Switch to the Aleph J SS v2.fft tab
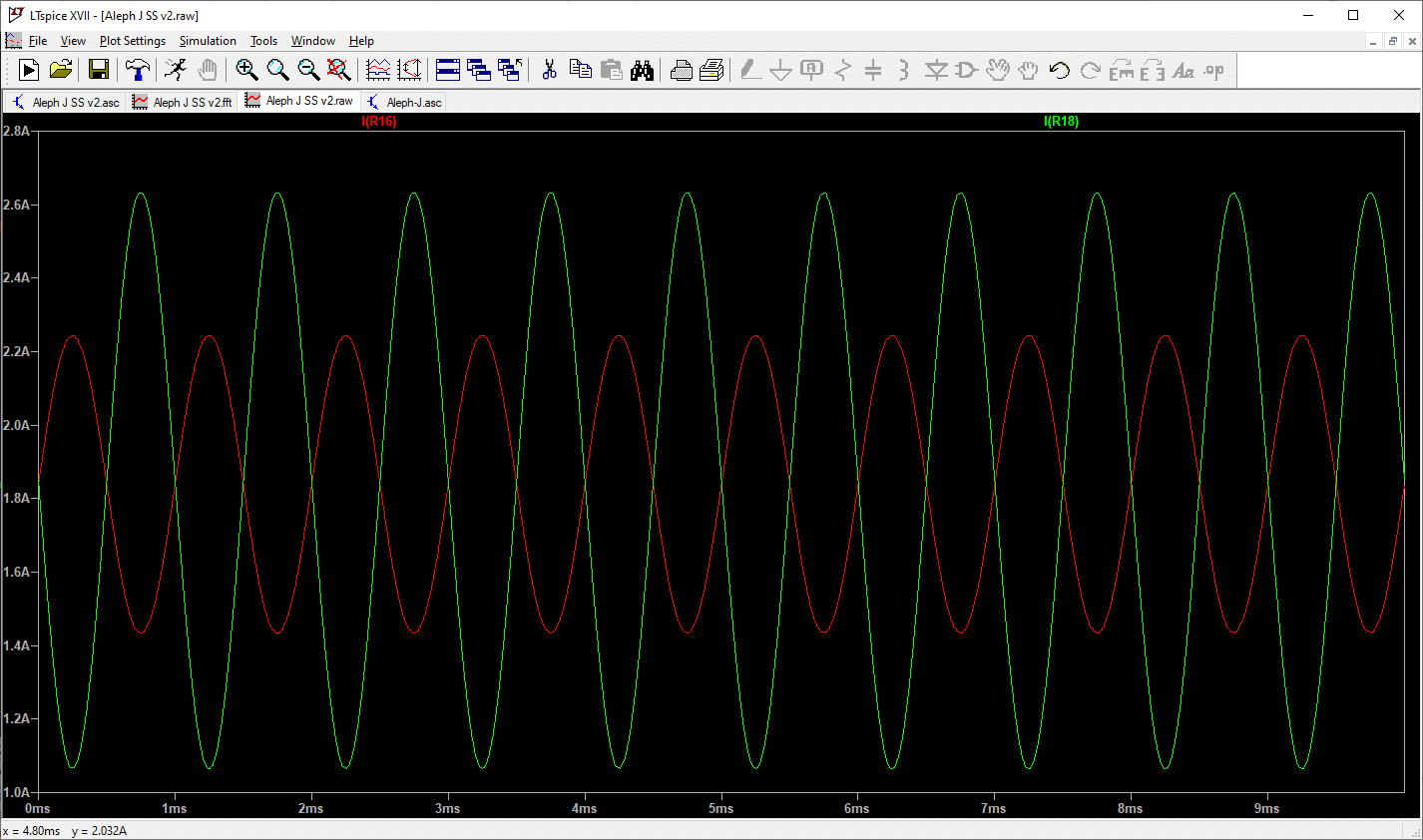The height and width of the screenshot is (840, 1423). [183, 102]
